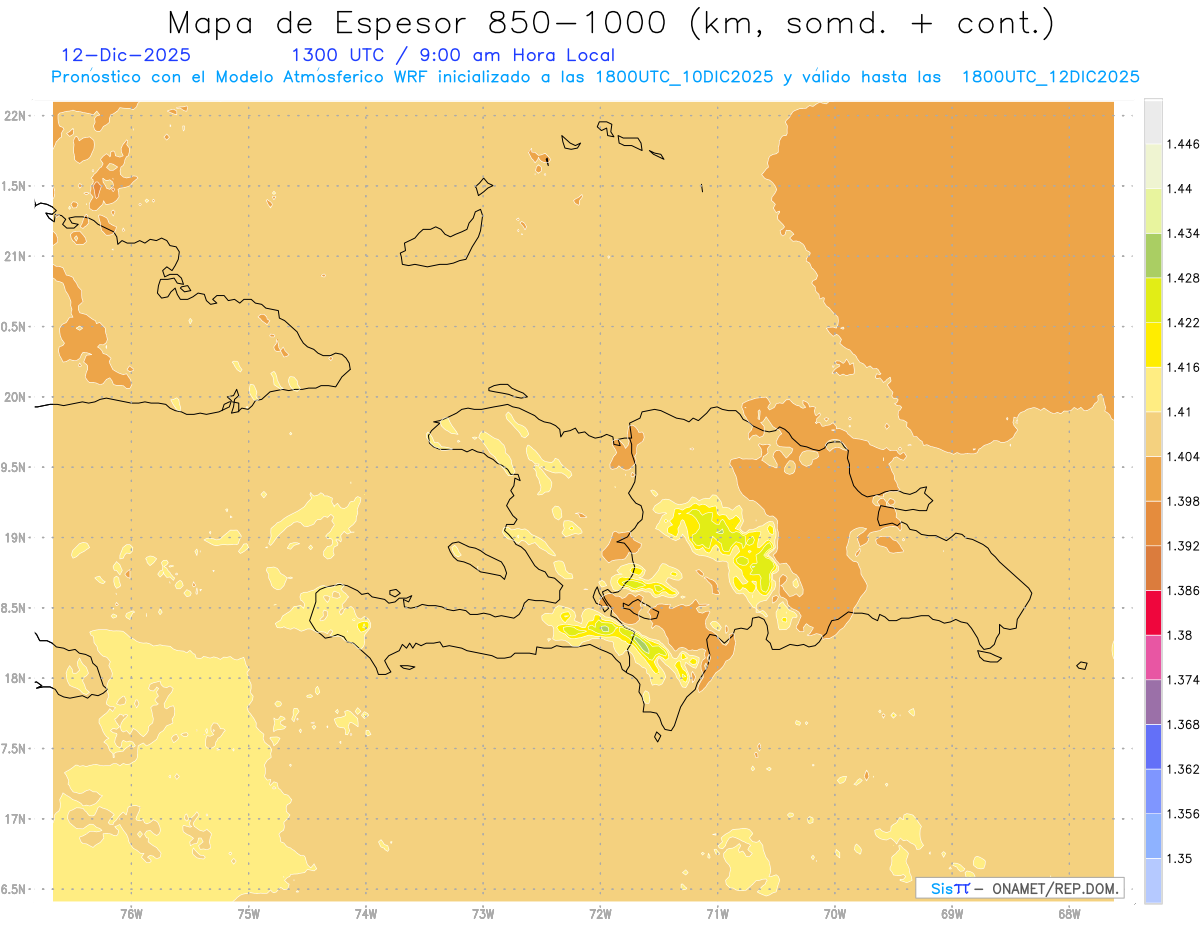The image size is (1200, 927).
Task: Click the pink colorbar swatch between 1.374 and 1.38
Action: [1153, 657]
